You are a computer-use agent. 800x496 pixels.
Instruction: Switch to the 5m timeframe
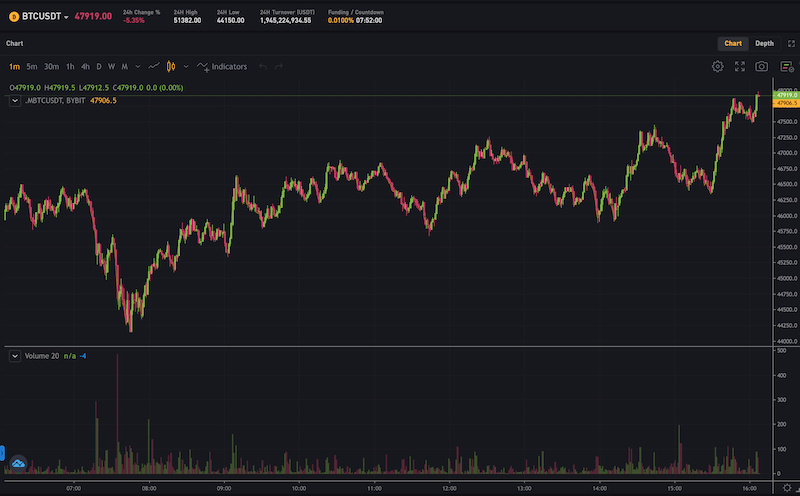point(32,66)
